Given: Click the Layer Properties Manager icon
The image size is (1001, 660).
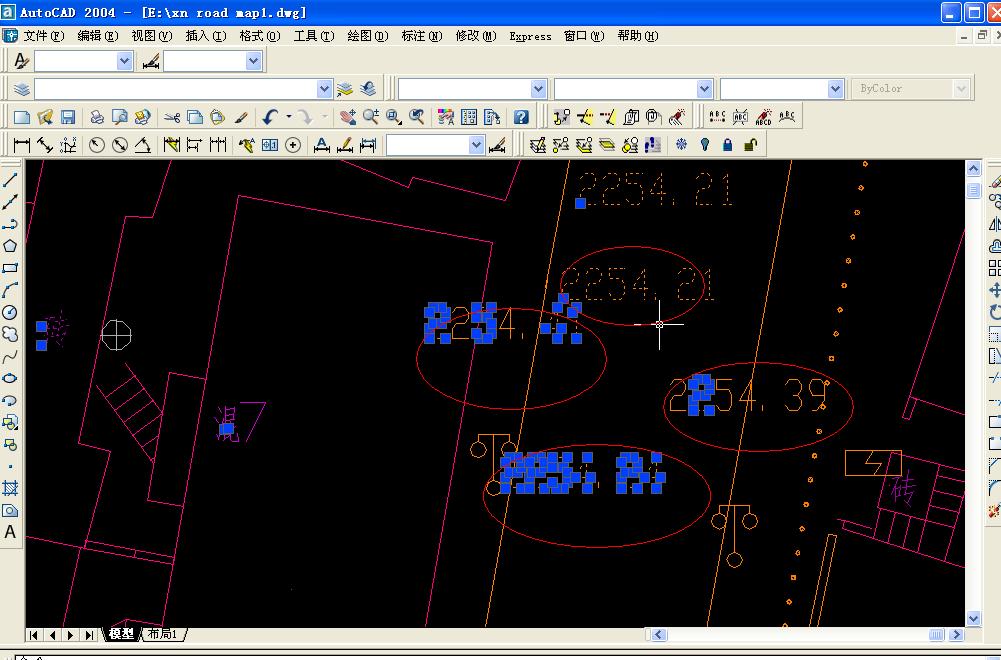Looking at the screenshot, I should [22, 89].
